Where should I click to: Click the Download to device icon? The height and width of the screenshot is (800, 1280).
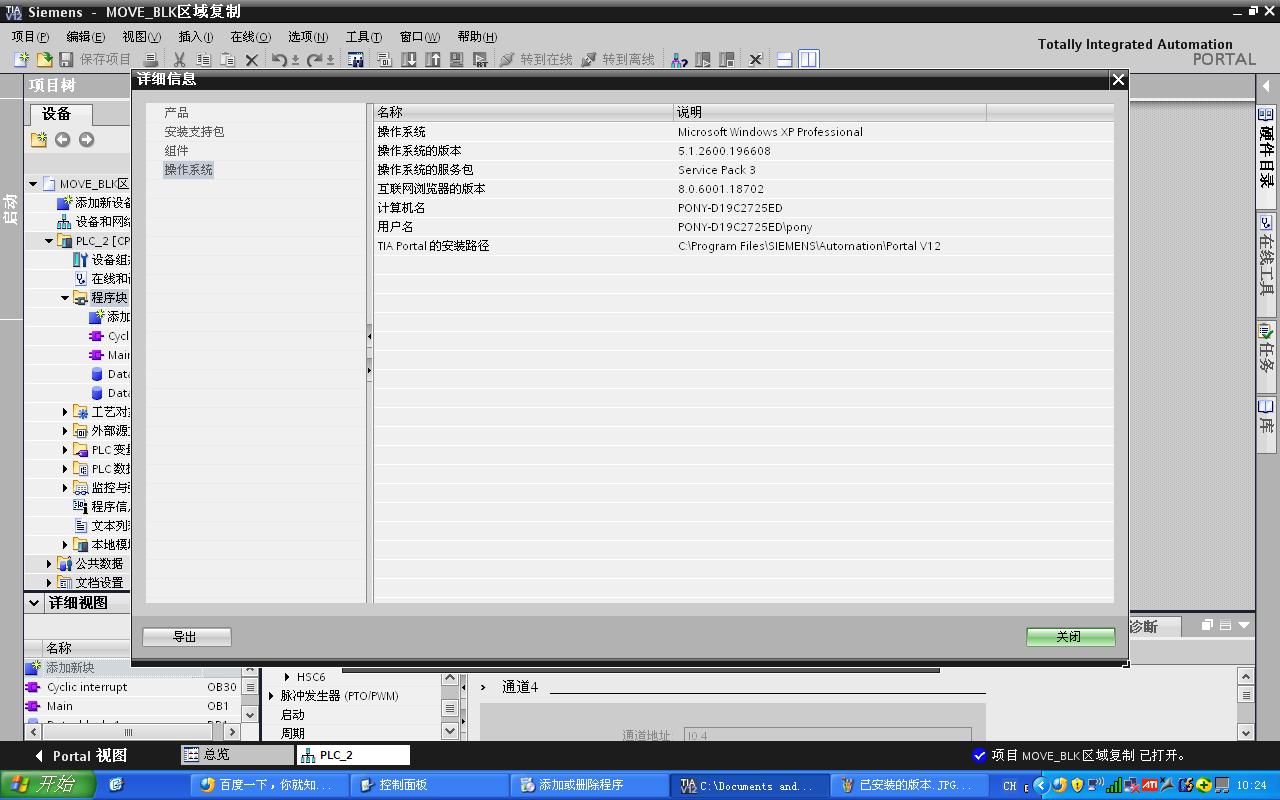409,60
